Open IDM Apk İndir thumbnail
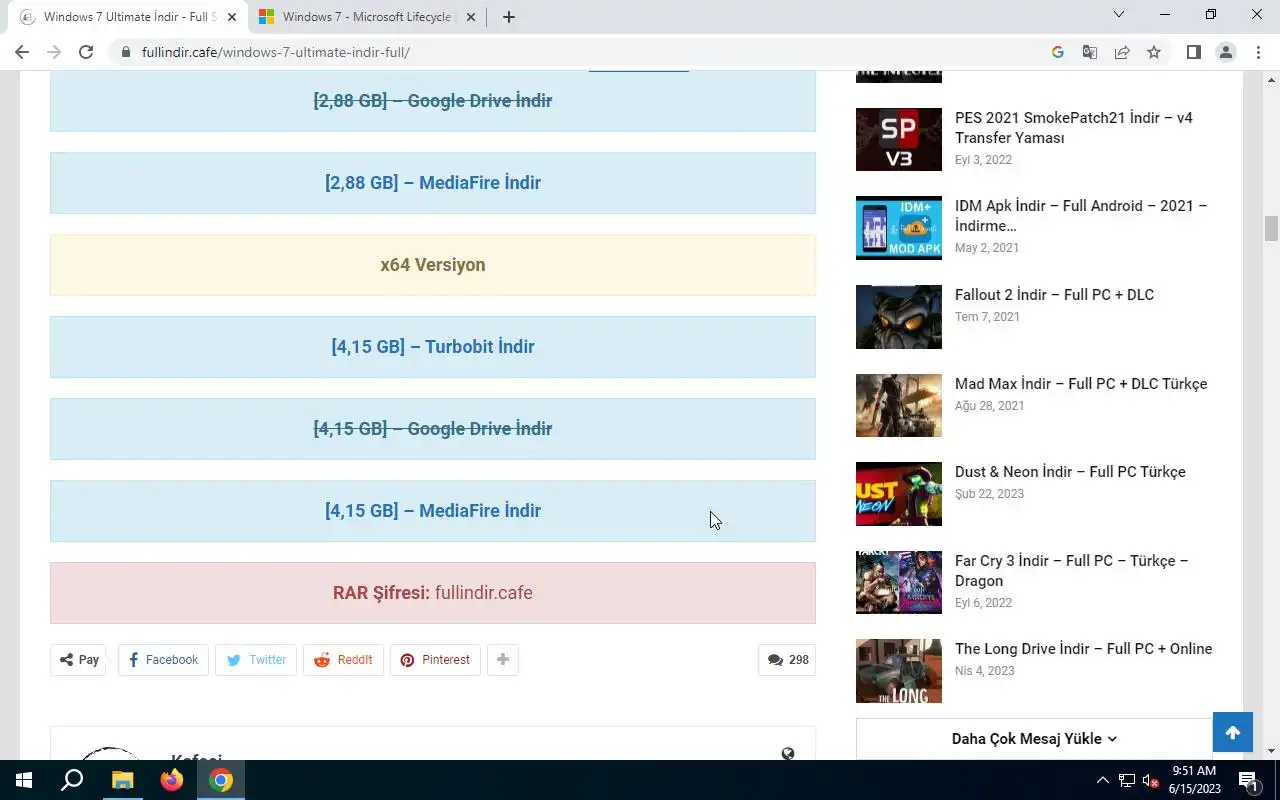The height and width of the screenshot is (800, 1280). click(x=899, y=228)
